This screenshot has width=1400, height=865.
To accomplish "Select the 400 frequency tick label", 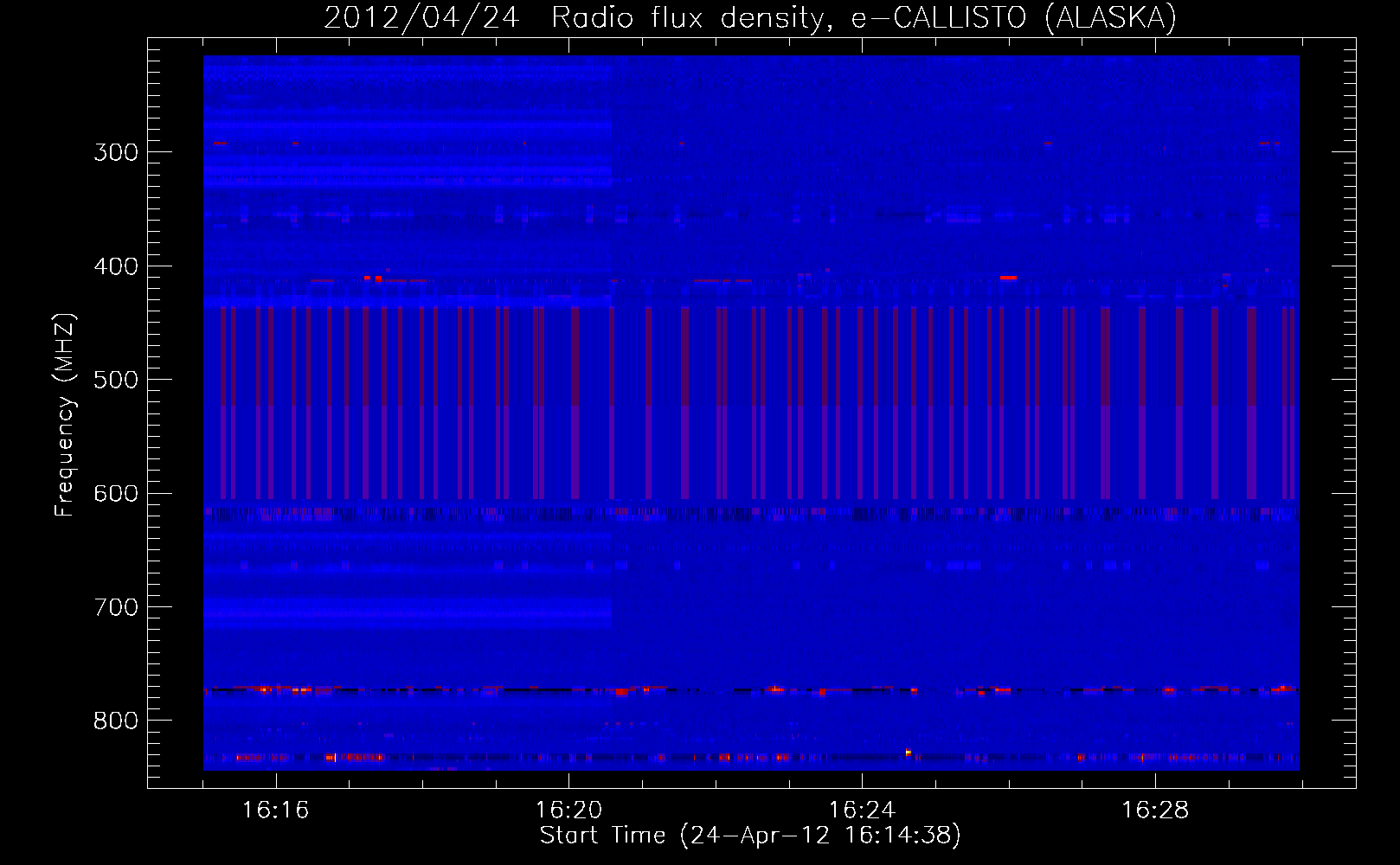I will tap(116, 266).
